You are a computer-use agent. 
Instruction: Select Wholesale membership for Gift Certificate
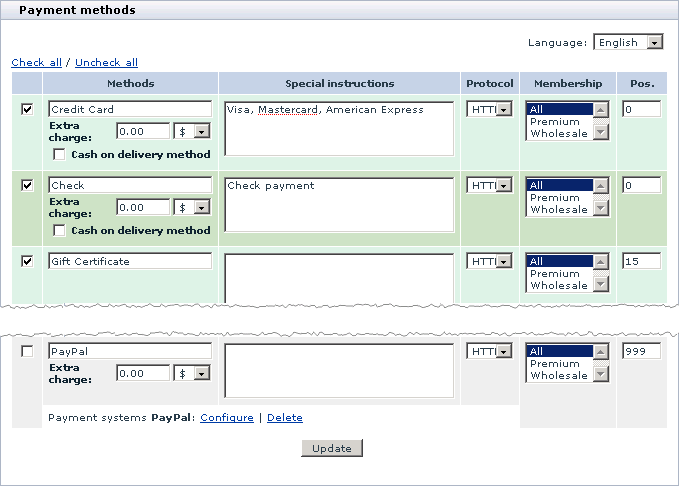(559, 285)
